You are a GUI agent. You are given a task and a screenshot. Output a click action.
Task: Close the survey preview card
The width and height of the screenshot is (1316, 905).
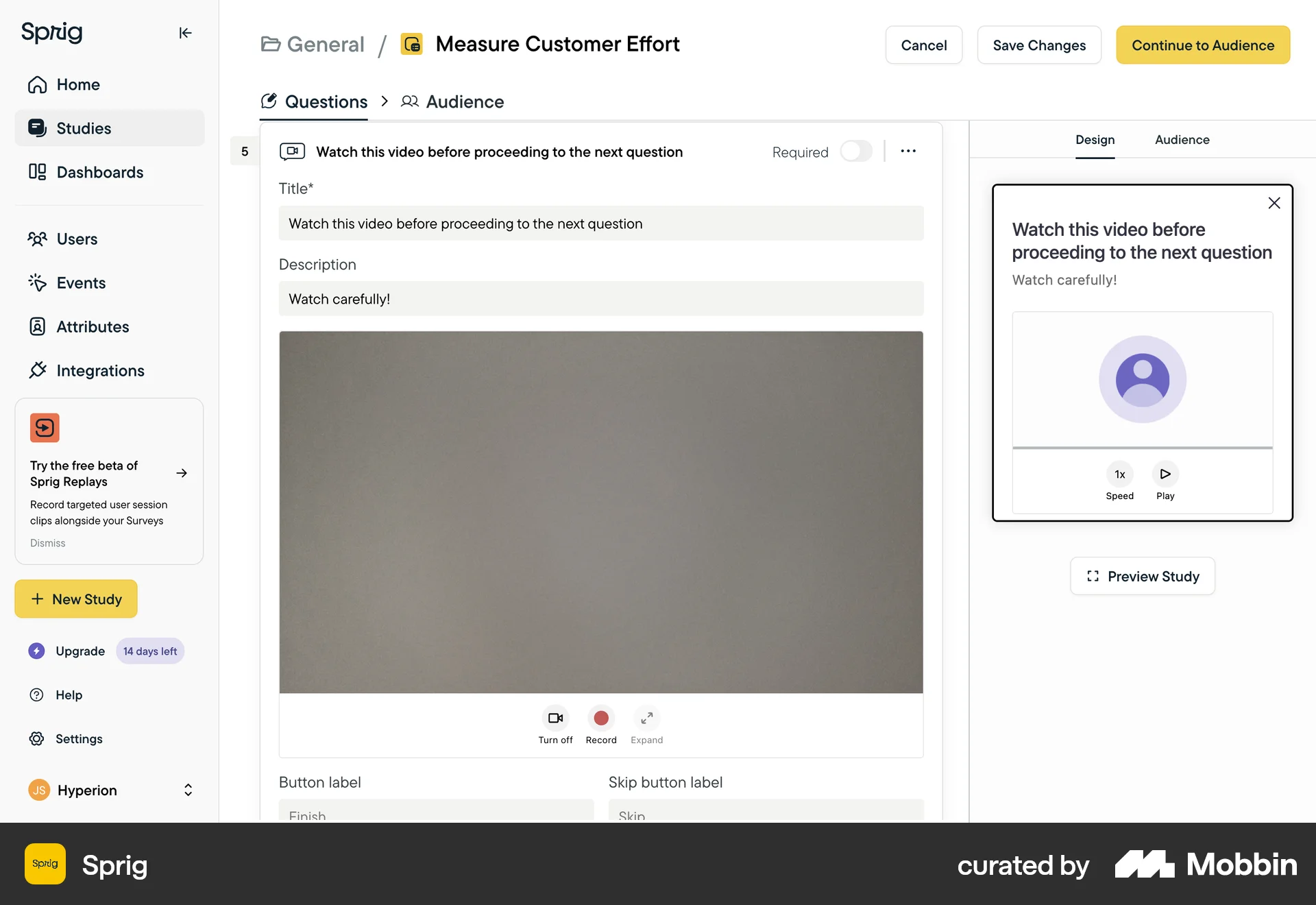click(x=1274, y=203)
